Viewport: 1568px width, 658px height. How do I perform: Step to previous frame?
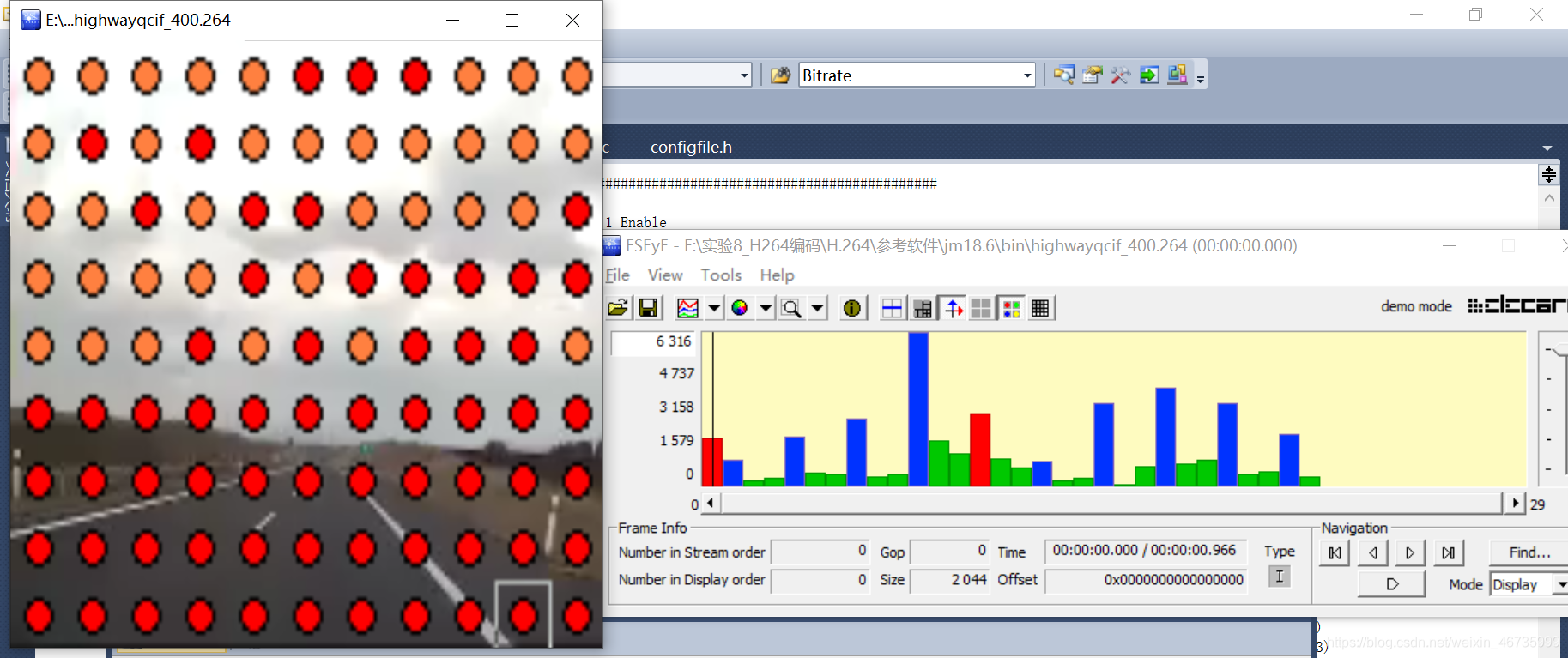tap(1373, 553)
